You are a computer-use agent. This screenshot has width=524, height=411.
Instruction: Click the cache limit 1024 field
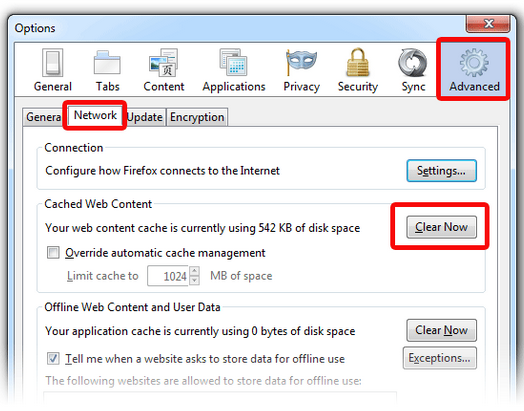point(168,276)
